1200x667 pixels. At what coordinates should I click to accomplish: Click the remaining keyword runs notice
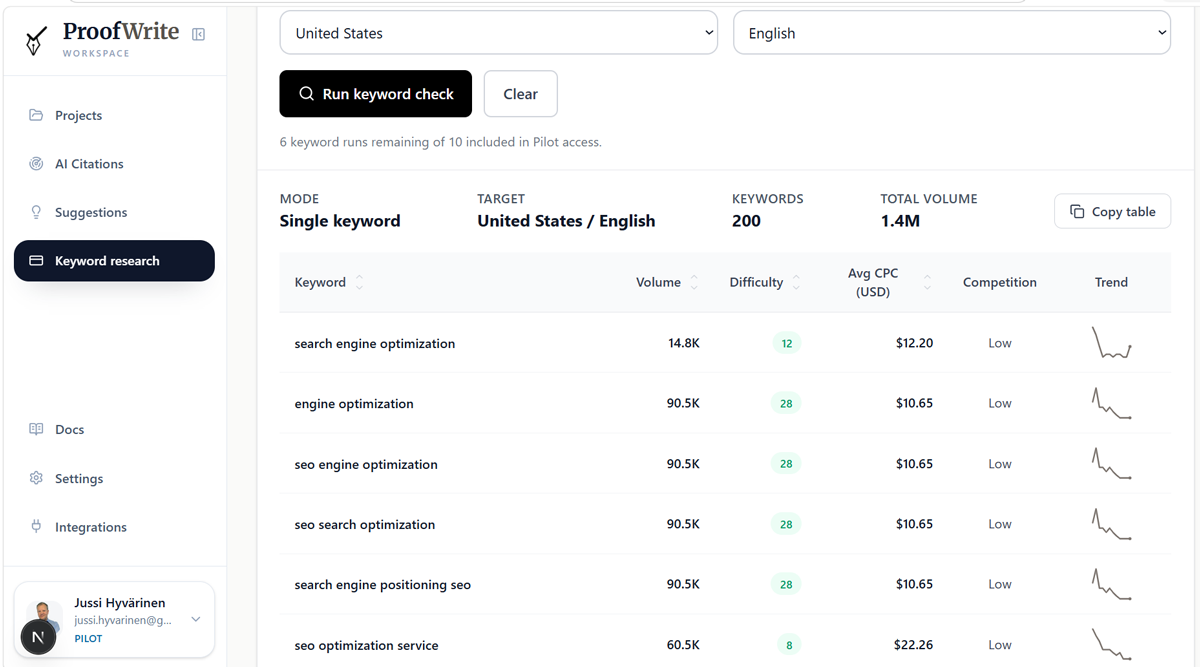point(441,142)
